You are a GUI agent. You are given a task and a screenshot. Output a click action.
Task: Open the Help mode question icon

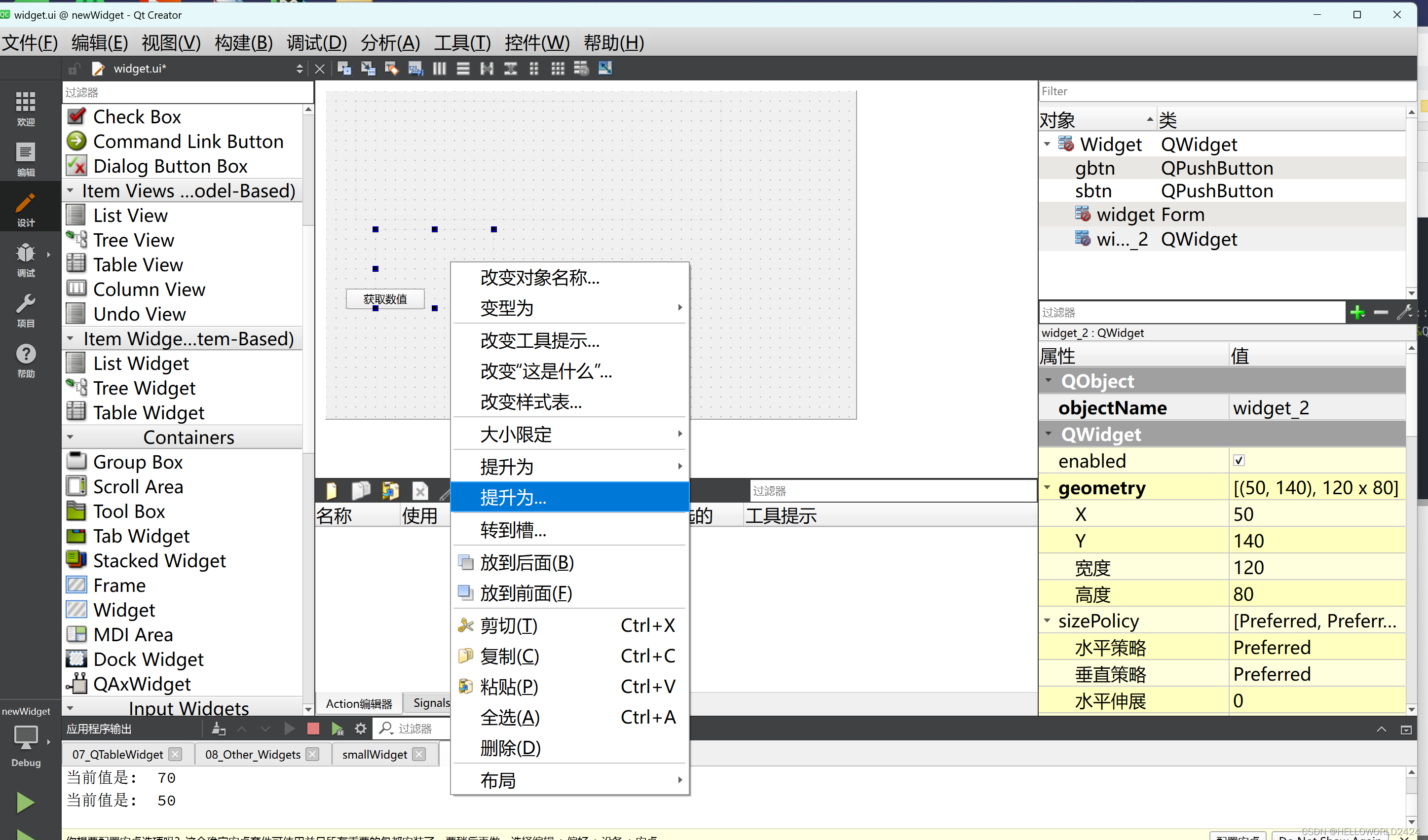[x=26, y=360]
